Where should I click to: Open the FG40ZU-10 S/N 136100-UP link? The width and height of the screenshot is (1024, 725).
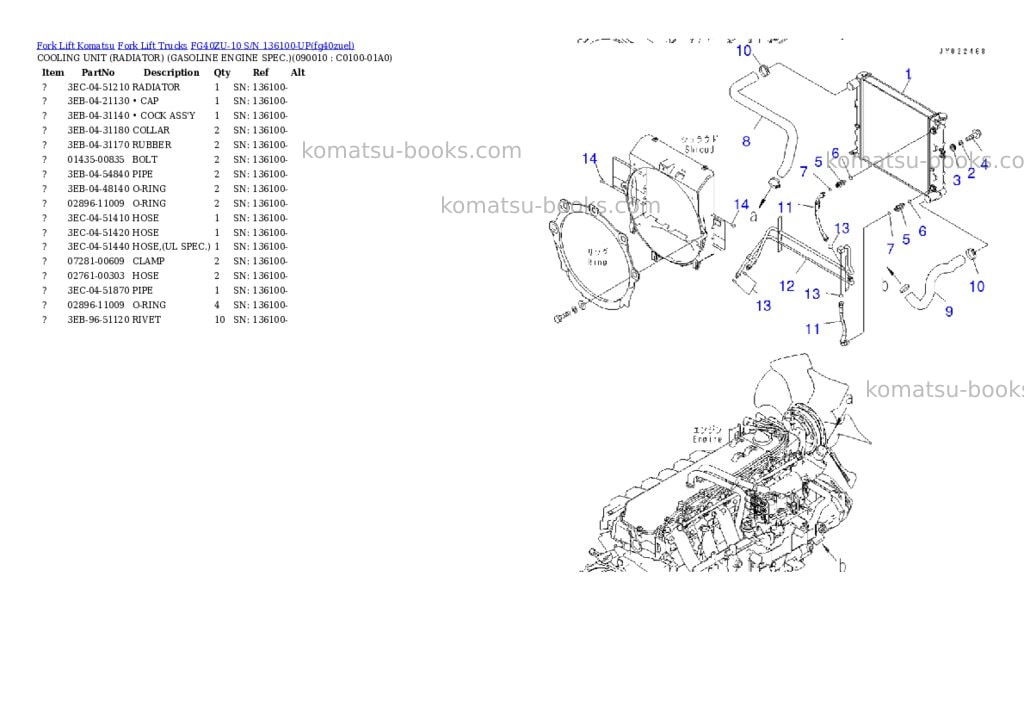click(272, 45)
